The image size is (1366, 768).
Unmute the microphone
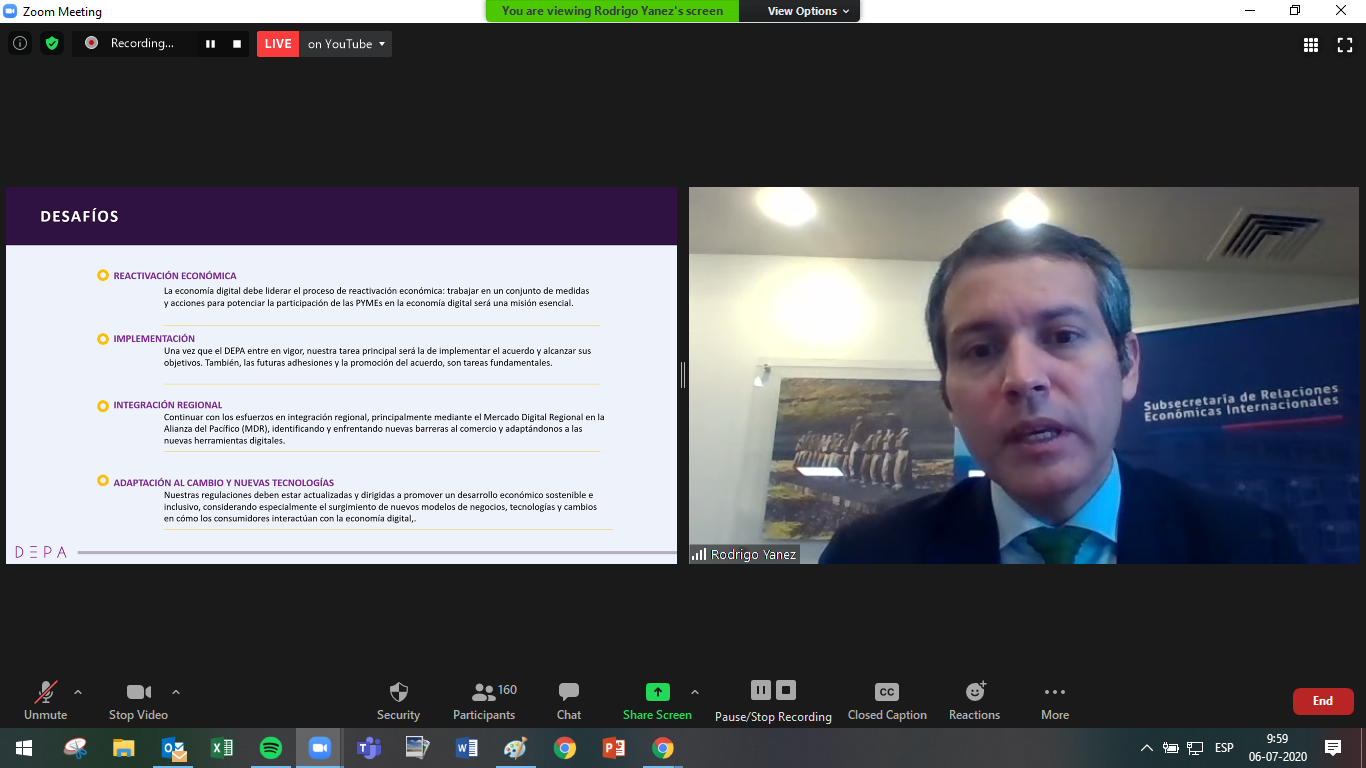tap(45, 700)
